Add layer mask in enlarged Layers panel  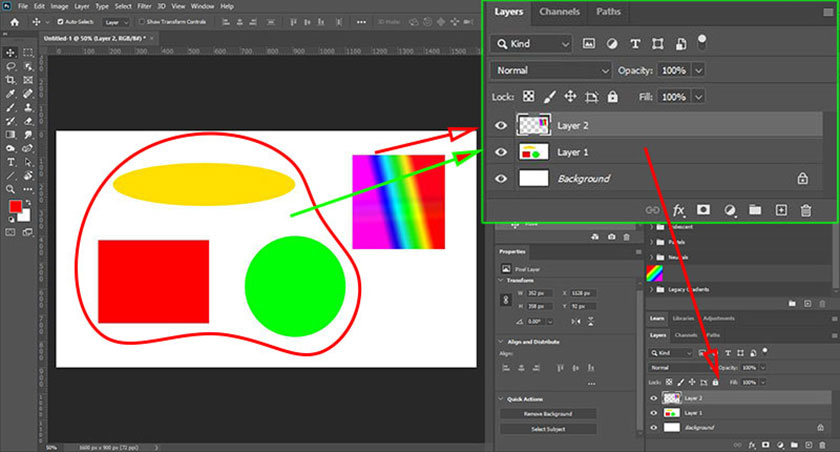click(703, 210)
